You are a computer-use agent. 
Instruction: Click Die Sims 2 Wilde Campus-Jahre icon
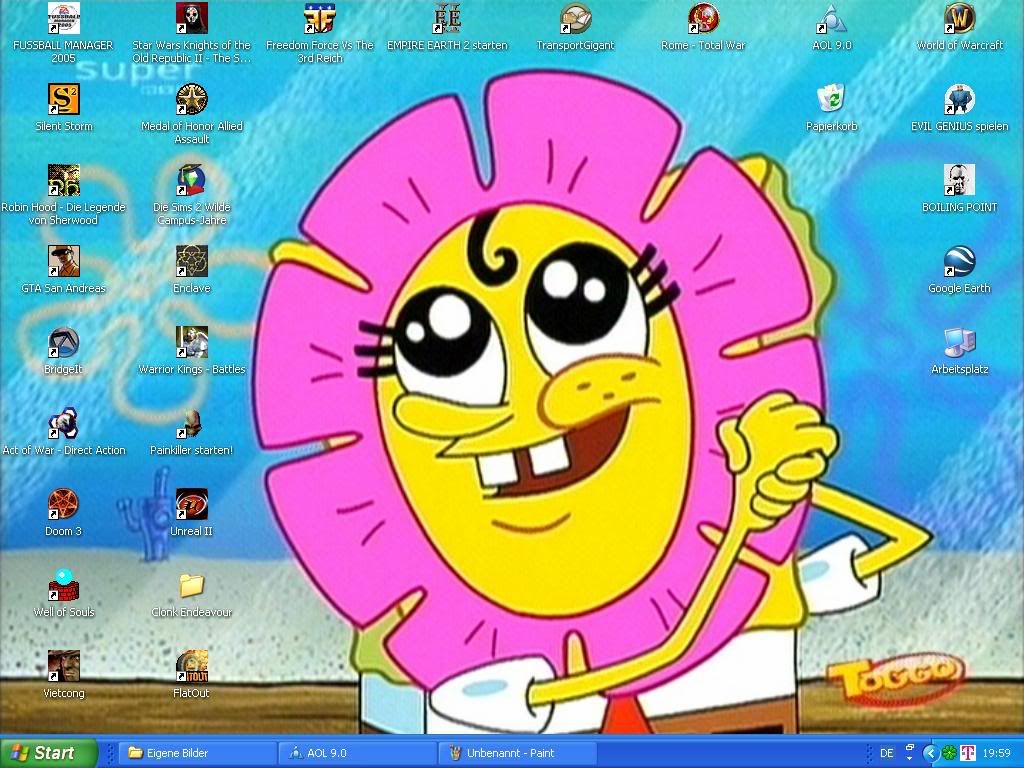click(191, 180)
